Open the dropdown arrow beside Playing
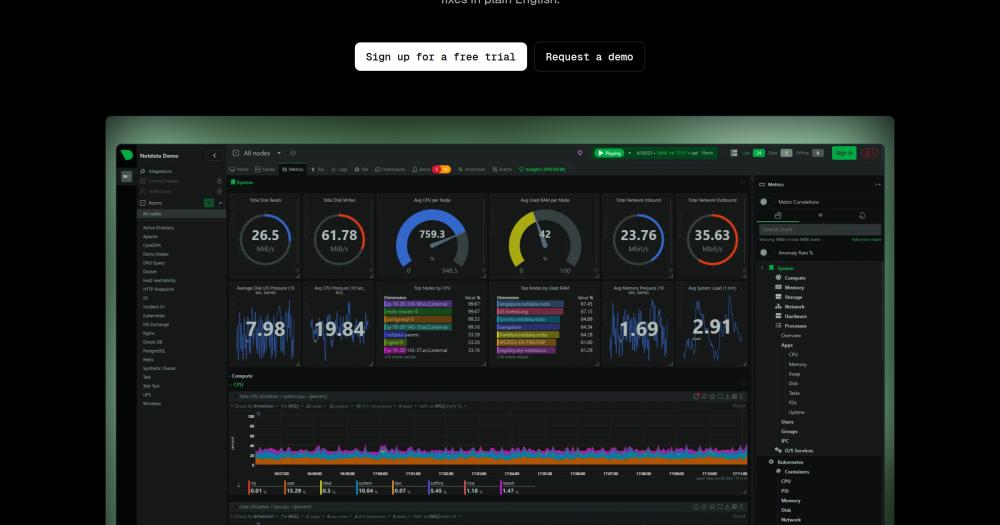 coord(629,153)
